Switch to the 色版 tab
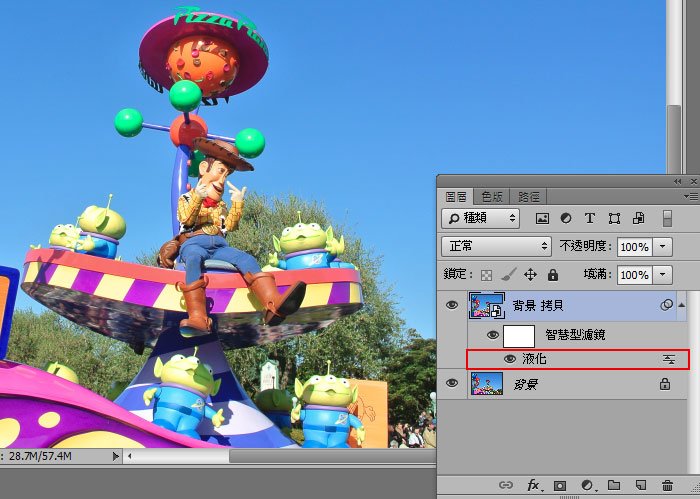The width and height of the screenshot is (700, 499). click(x=492, y=197)
